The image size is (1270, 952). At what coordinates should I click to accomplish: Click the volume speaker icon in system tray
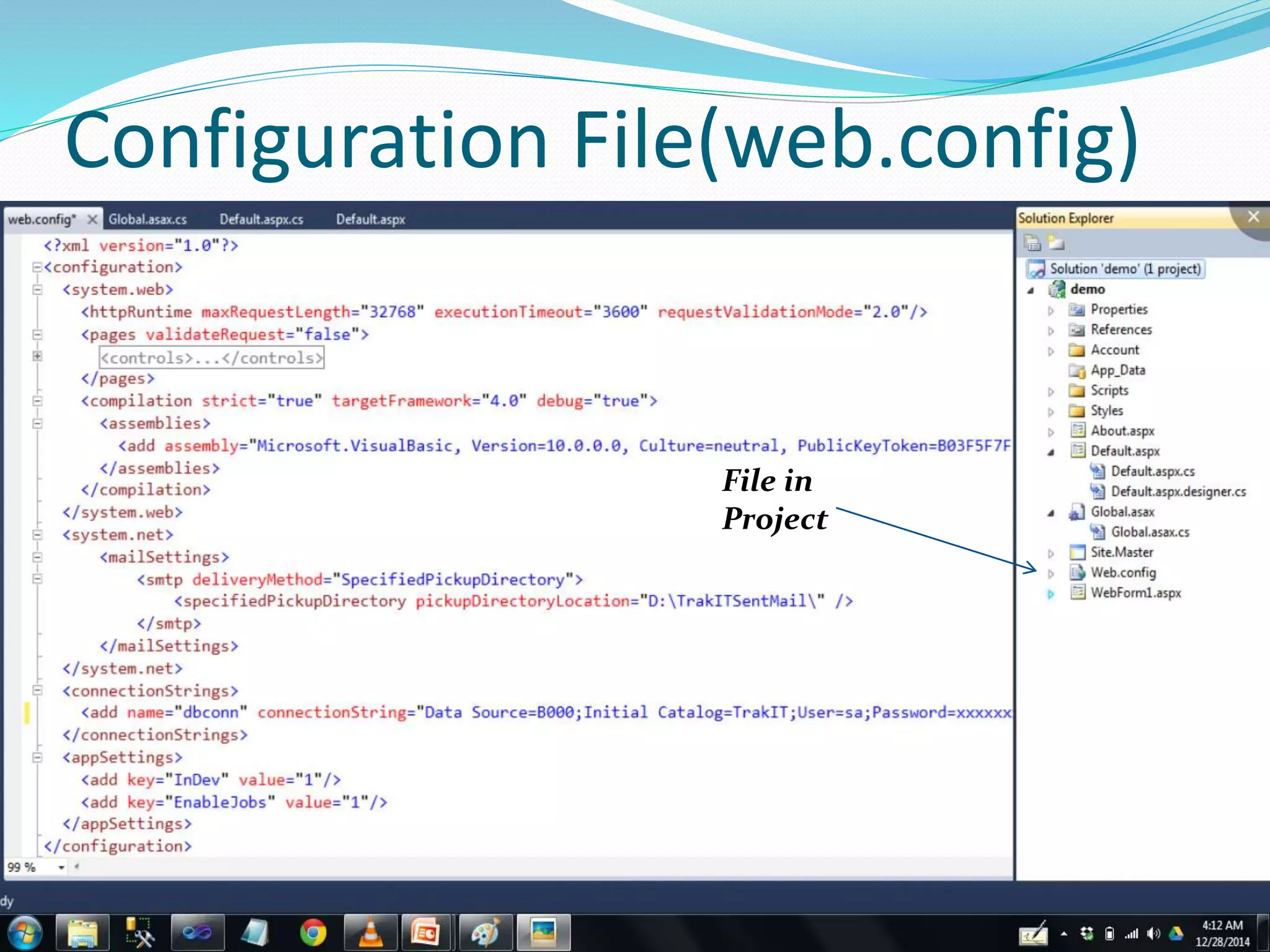point(1153,933)
